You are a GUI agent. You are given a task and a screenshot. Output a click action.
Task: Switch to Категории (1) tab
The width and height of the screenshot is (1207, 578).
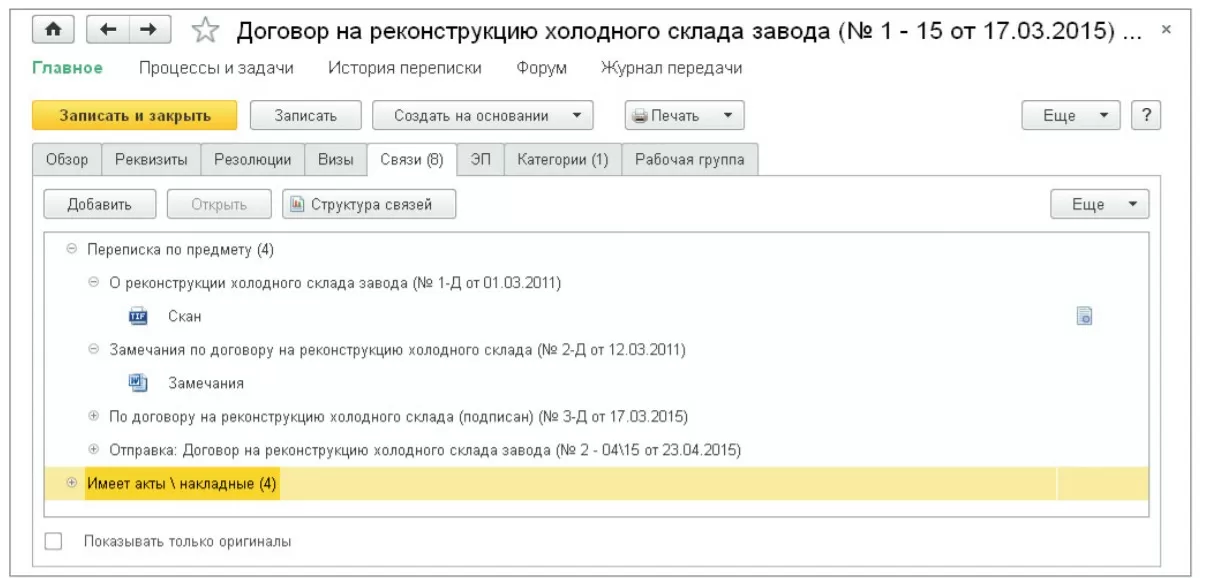coord(563,159)
